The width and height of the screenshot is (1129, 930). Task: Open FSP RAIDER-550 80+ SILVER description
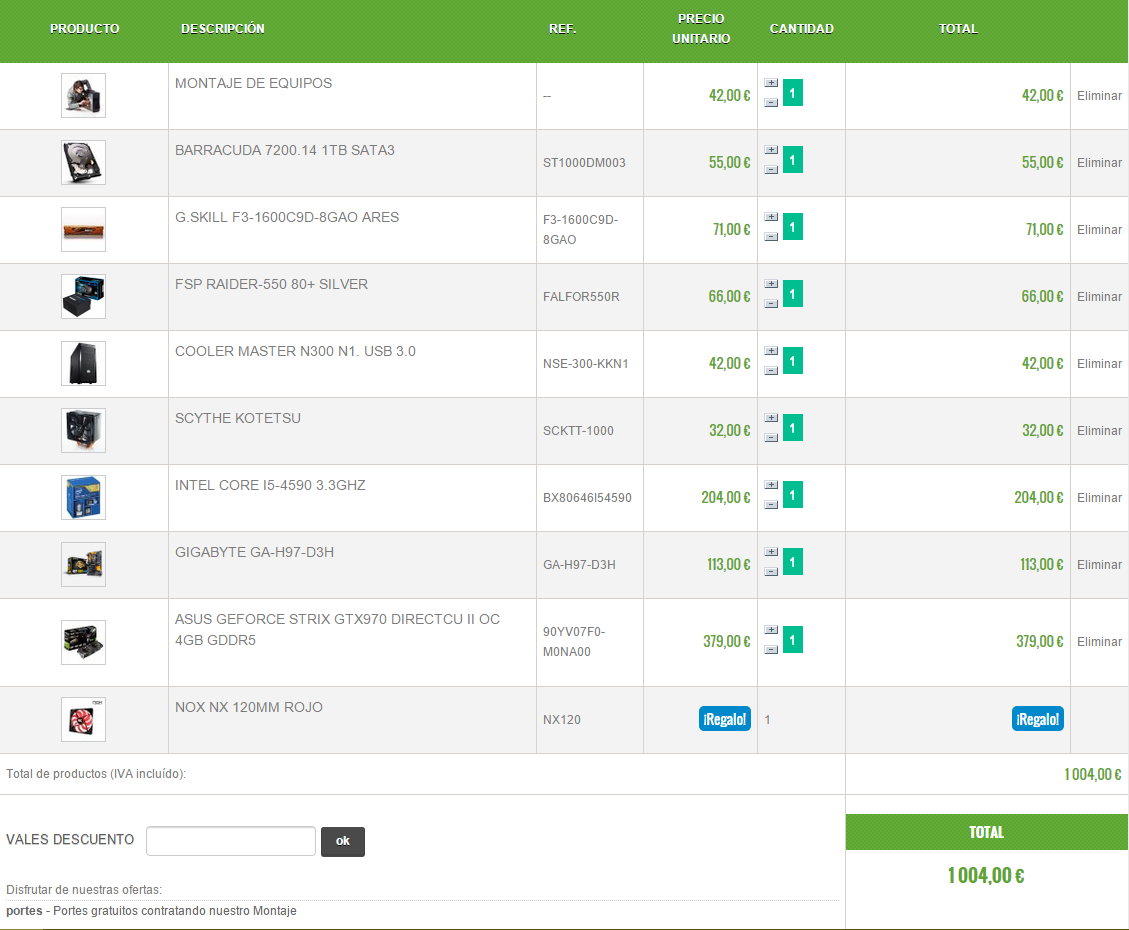tap(271, 284)
